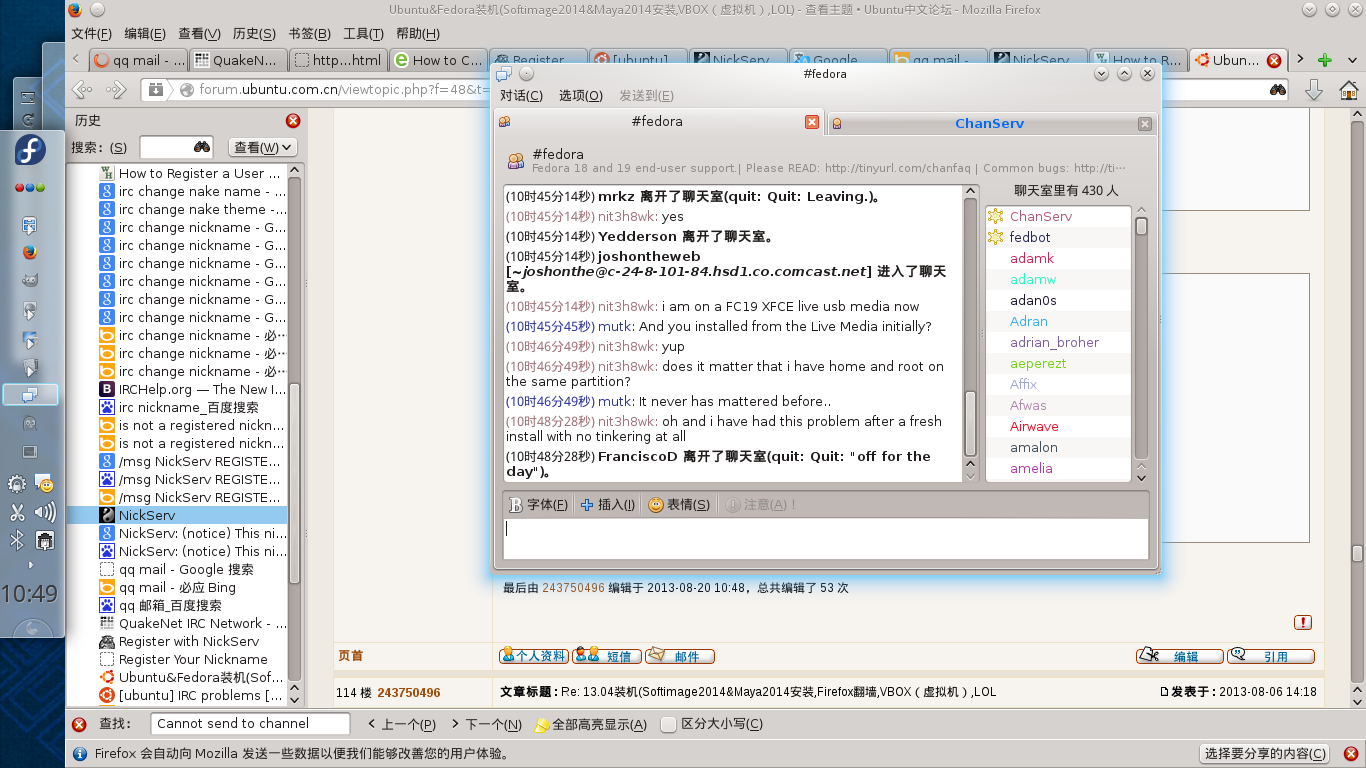This screenshot has width=1366, height=768.
Task: Click the 引用 quote post button
Action: [x=1271, y=656]
